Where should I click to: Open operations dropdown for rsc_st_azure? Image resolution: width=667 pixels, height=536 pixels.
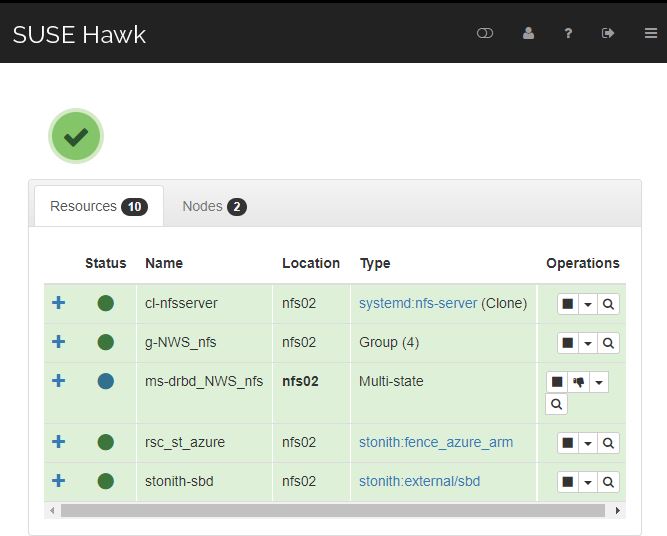click(x=588, y=443)
